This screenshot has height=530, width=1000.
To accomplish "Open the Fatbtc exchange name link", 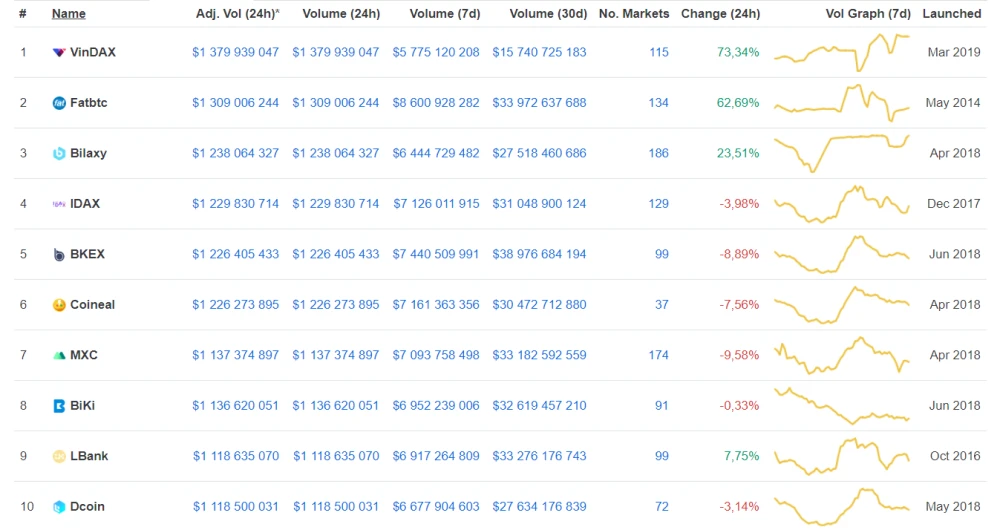I will tap(89, 103).
